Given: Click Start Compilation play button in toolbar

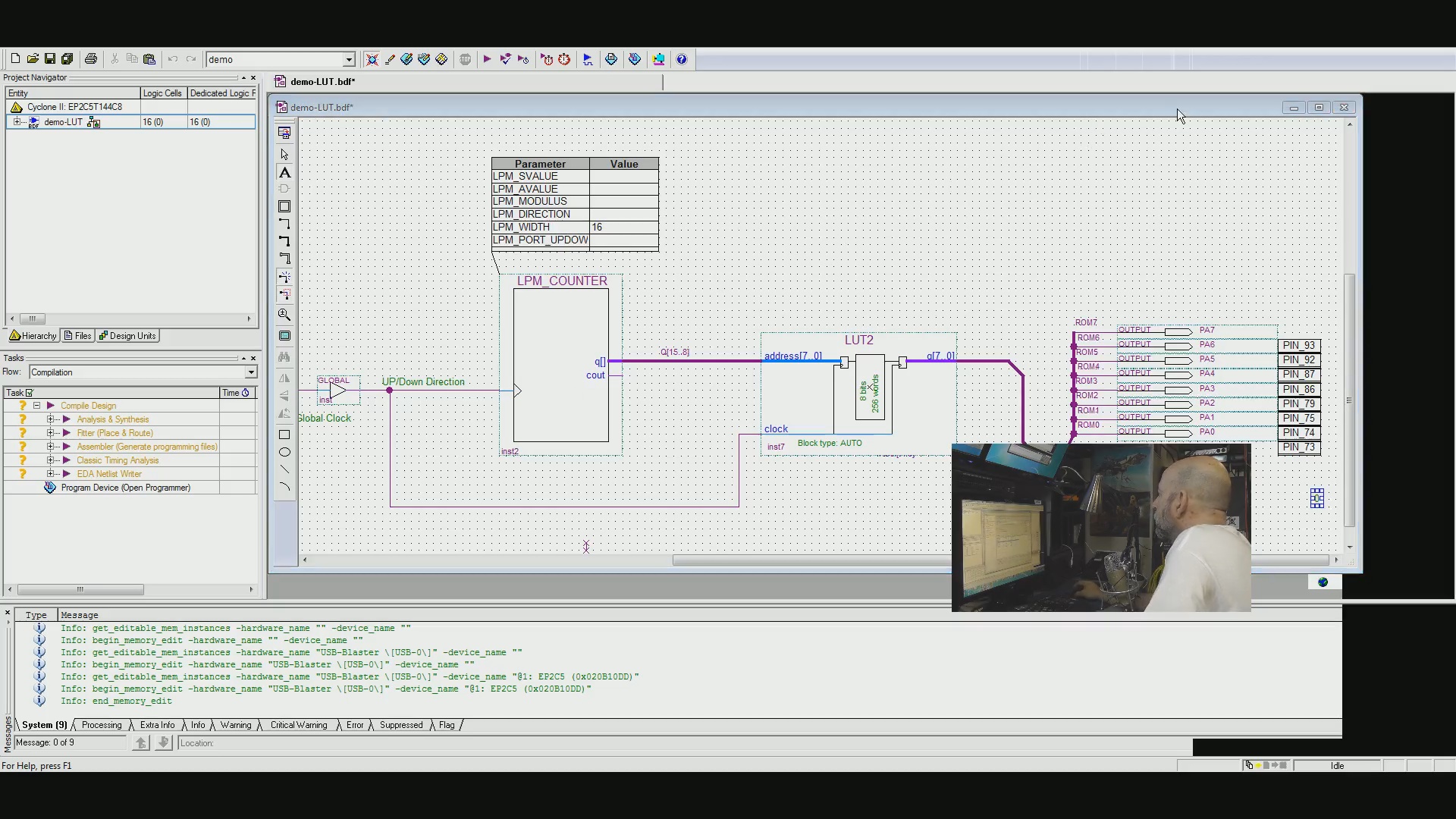Looking at the screenshot, I should point(487,59).
